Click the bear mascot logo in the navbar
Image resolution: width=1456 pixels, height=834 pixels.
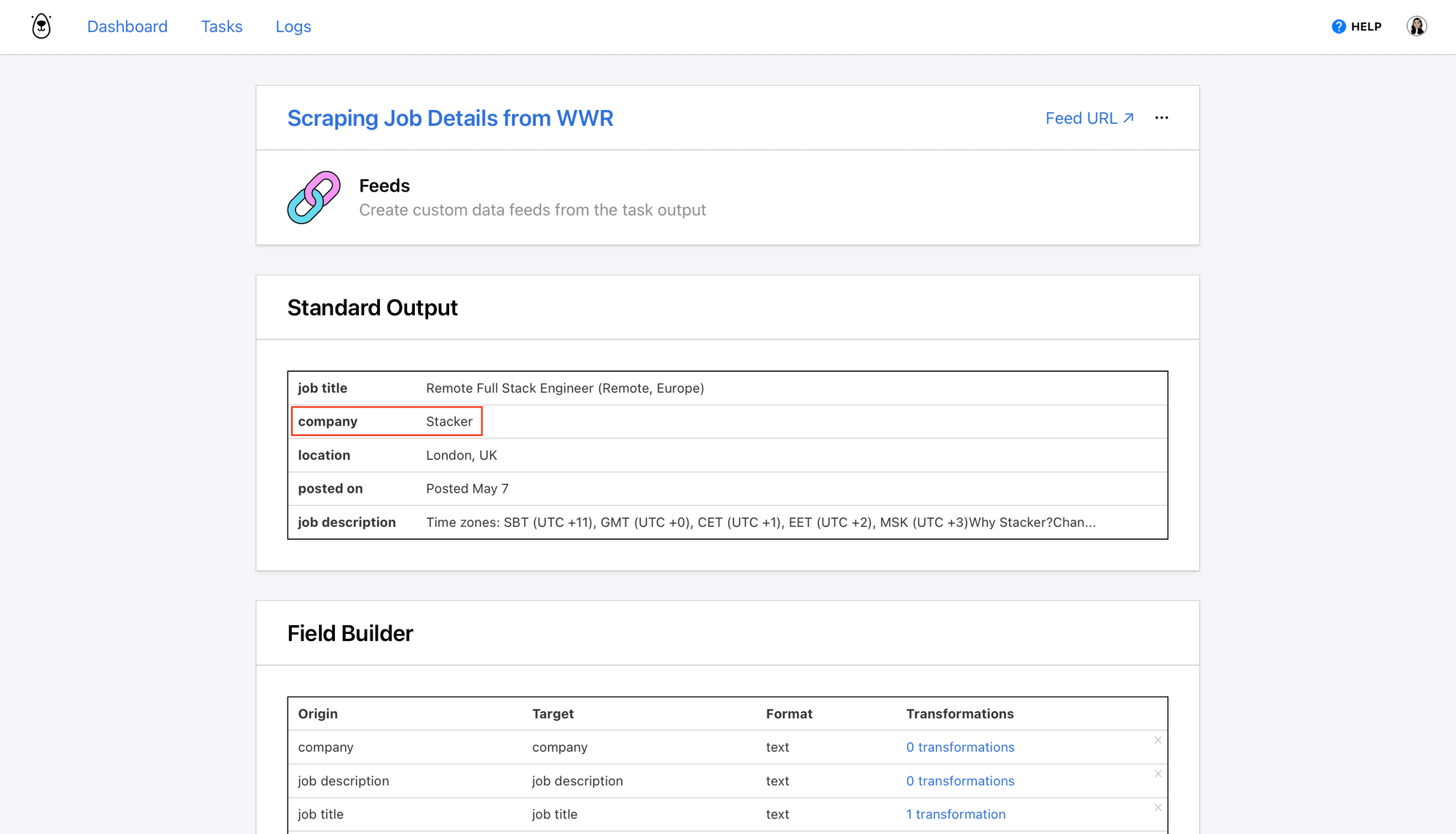click(41, 25)
